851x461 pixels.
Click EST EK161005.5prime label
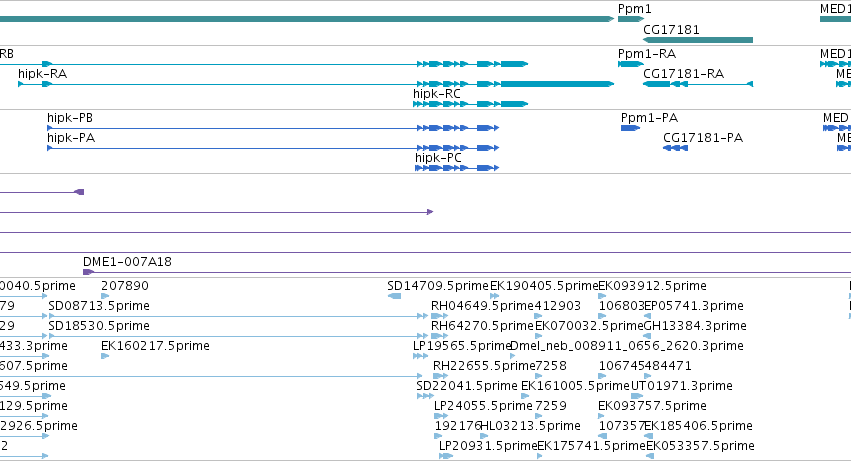point(575,386)
